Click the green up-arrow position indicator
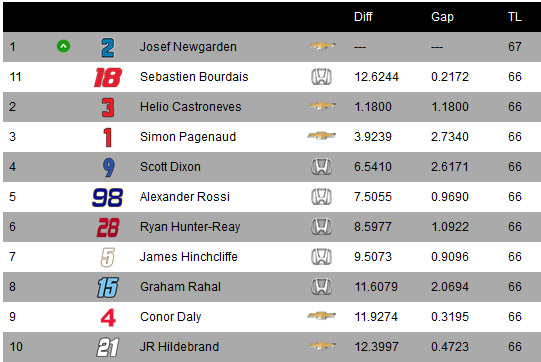 63,46
